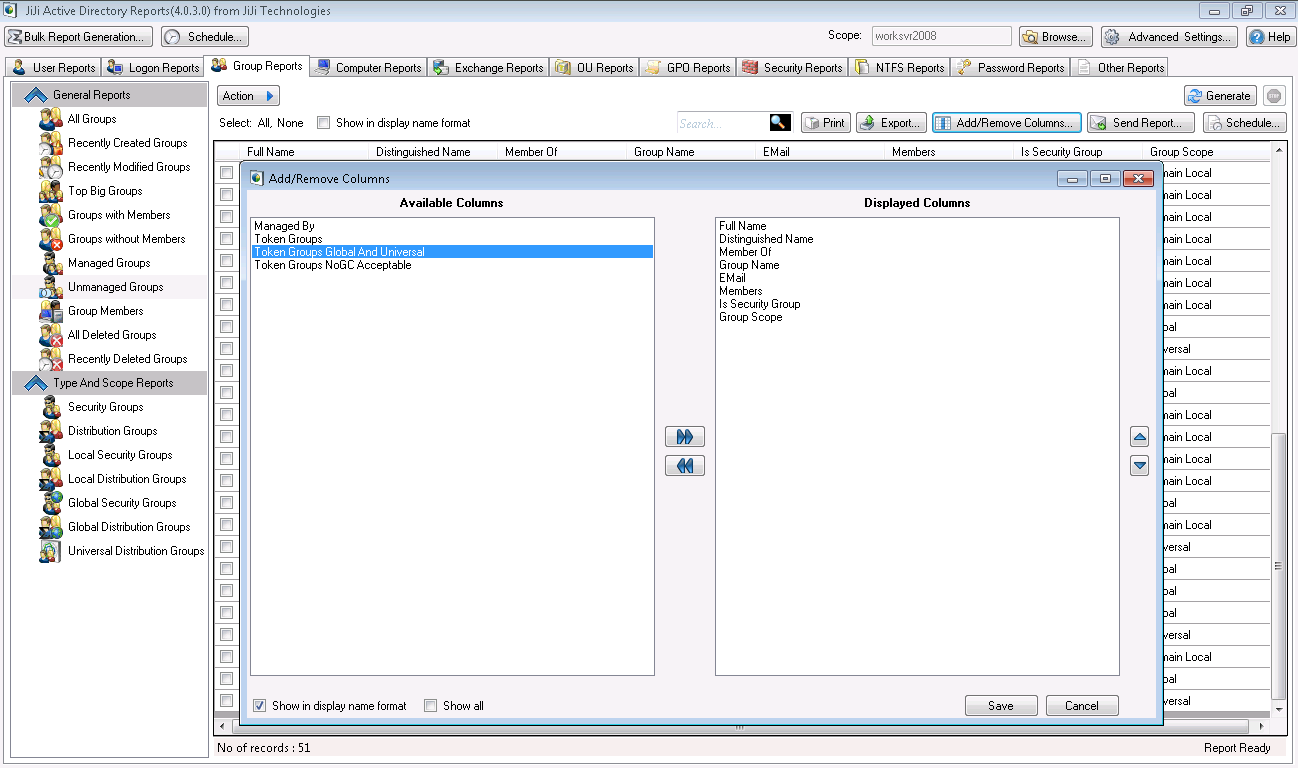Open Help
Viewport: 1298px width, 768px height.
pos(1271,37)
